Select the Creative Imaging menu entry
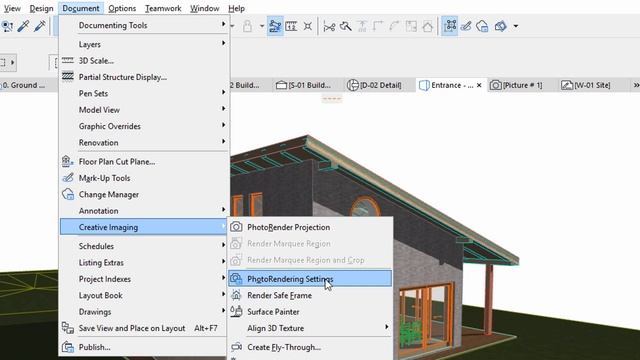 pos(144,227)
